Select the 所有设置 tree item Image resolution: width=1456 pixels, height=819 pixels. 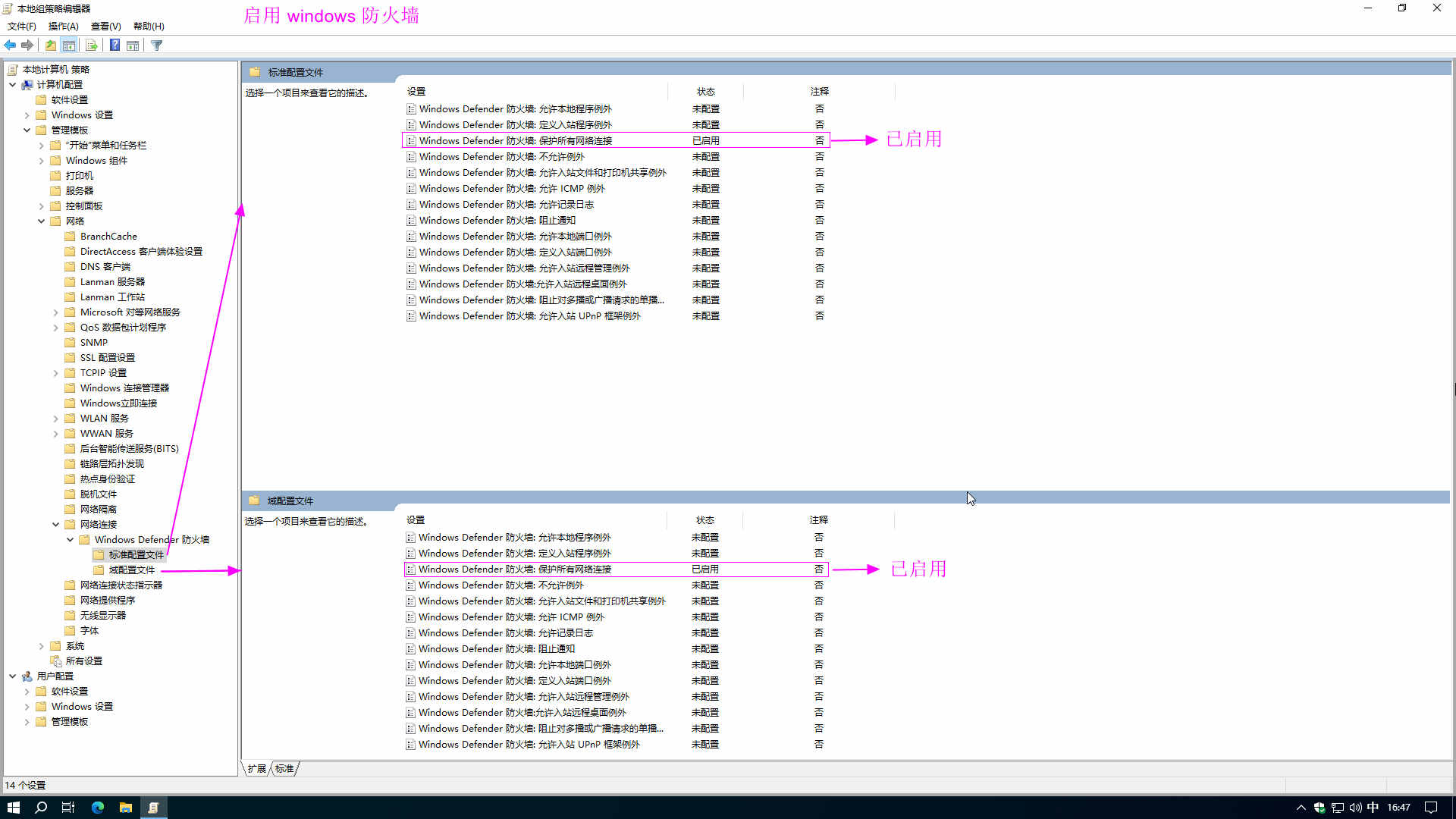84,661
